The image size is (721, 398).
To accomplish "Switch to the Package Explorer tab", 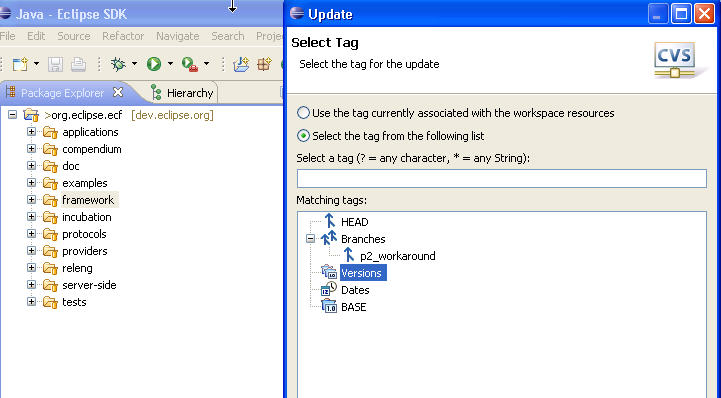I will tap(62, 93).
